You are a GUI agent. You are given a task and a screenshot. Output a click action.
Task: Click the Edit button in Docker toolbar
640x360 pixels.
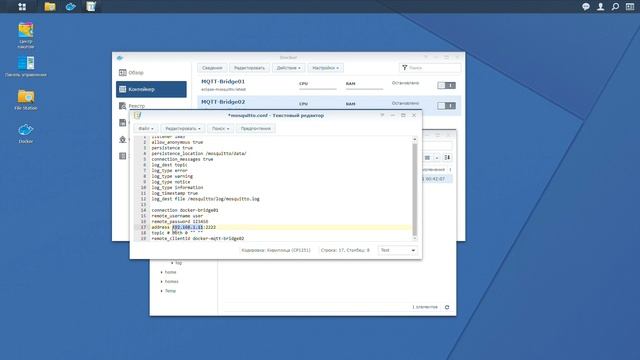point(249,68)
